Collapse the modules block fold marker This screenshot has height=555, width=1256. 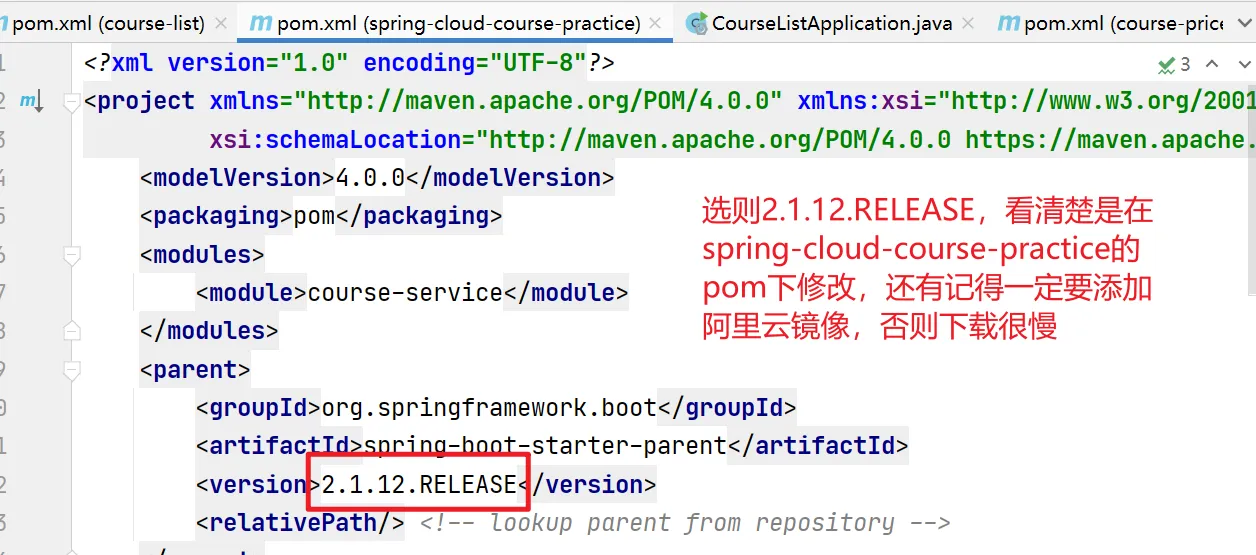(71, 255)
